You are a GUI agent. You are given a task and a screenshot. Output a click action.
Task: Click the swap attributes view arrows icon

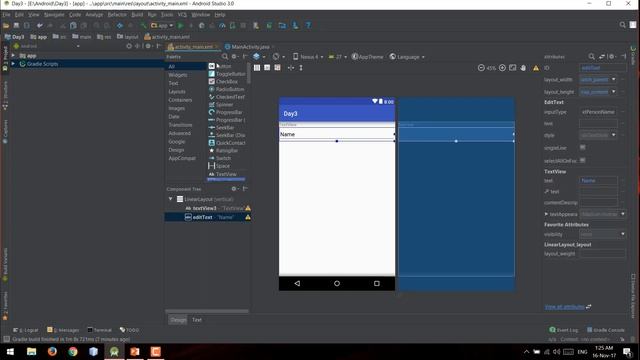602,56
